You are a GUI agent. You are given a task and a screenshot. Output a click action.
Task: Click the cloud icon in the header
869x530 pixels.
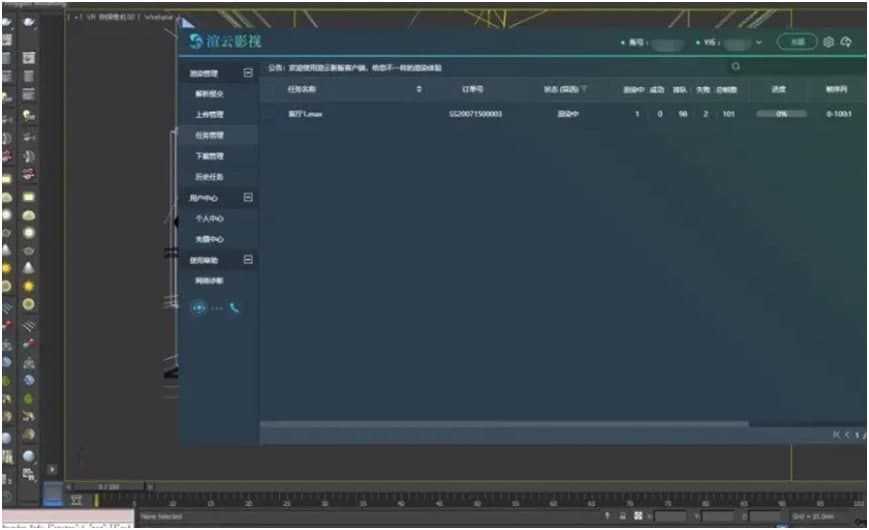click(846, 42)
